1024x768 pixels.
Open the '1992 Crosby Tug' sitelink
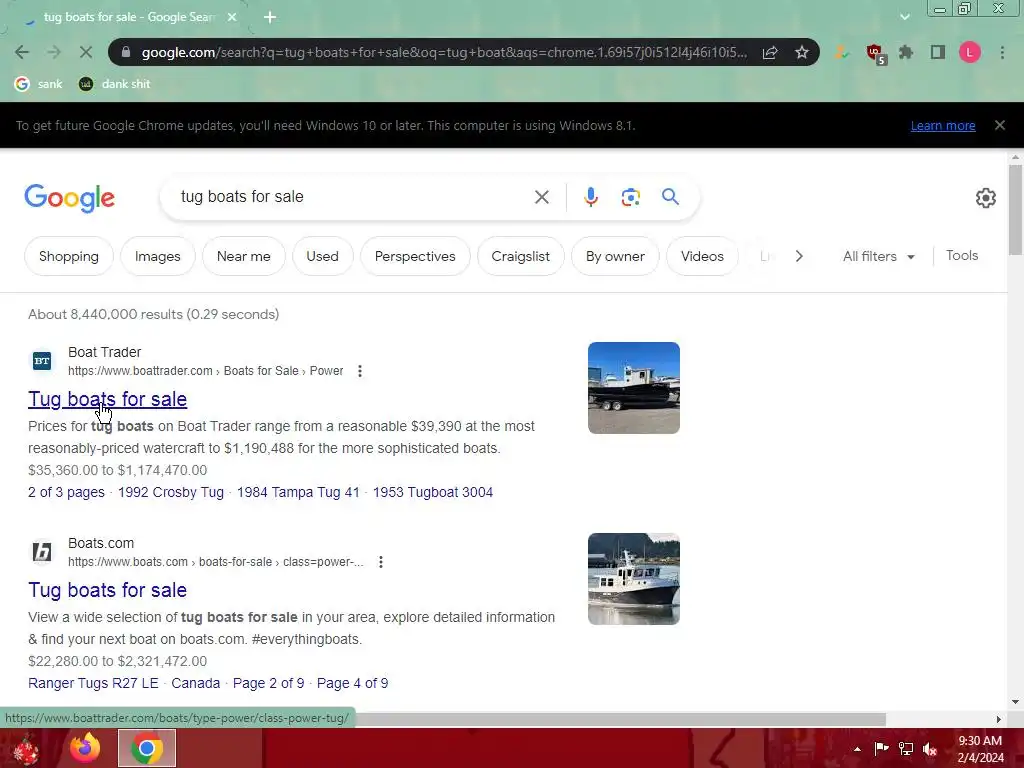tap(171, 492)
